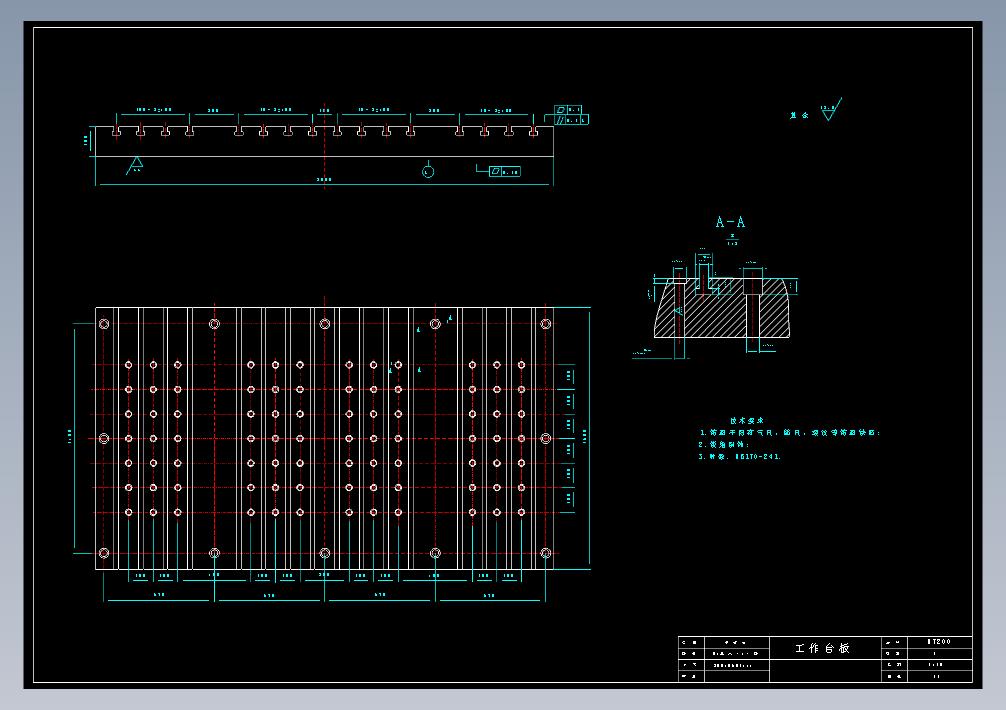Select the 1:10 scale cell in title block
Screen dimensions: 1006x710
[935, 664]
